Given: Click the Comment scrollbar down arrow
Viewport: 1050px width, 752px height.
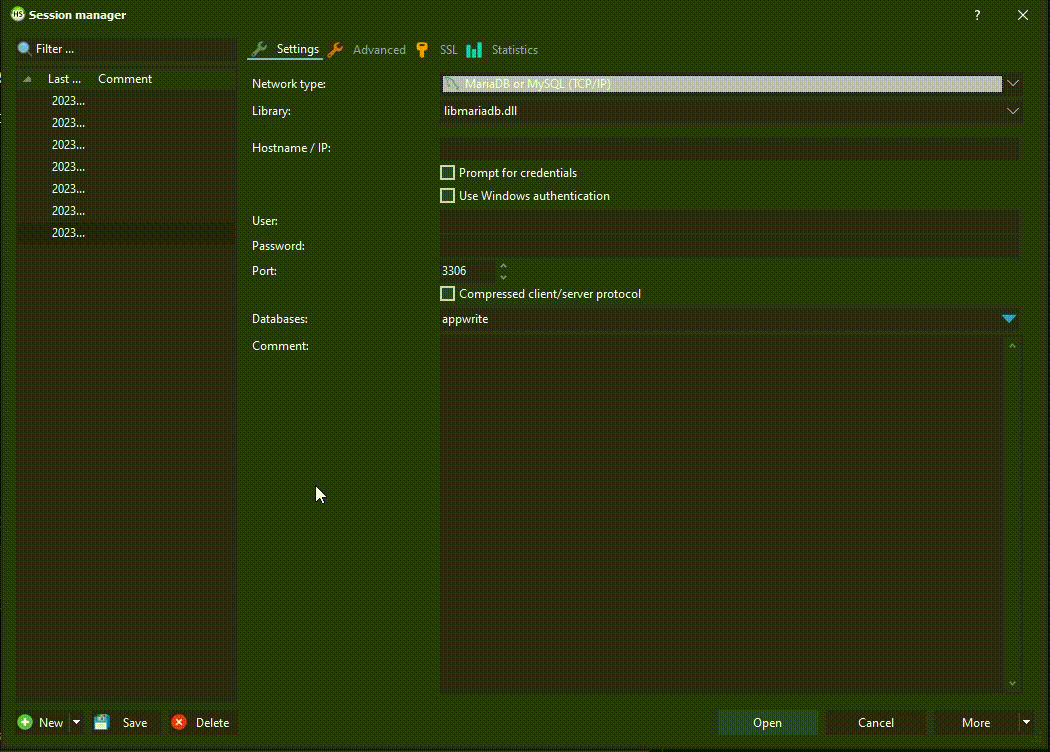Looking at the screenshot, I should (x=1012, y=684).
